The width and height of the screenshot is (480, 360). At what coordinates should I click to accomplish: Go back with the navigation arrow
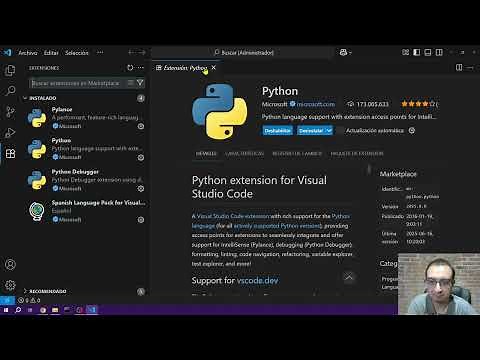click(x=131, y=52)
